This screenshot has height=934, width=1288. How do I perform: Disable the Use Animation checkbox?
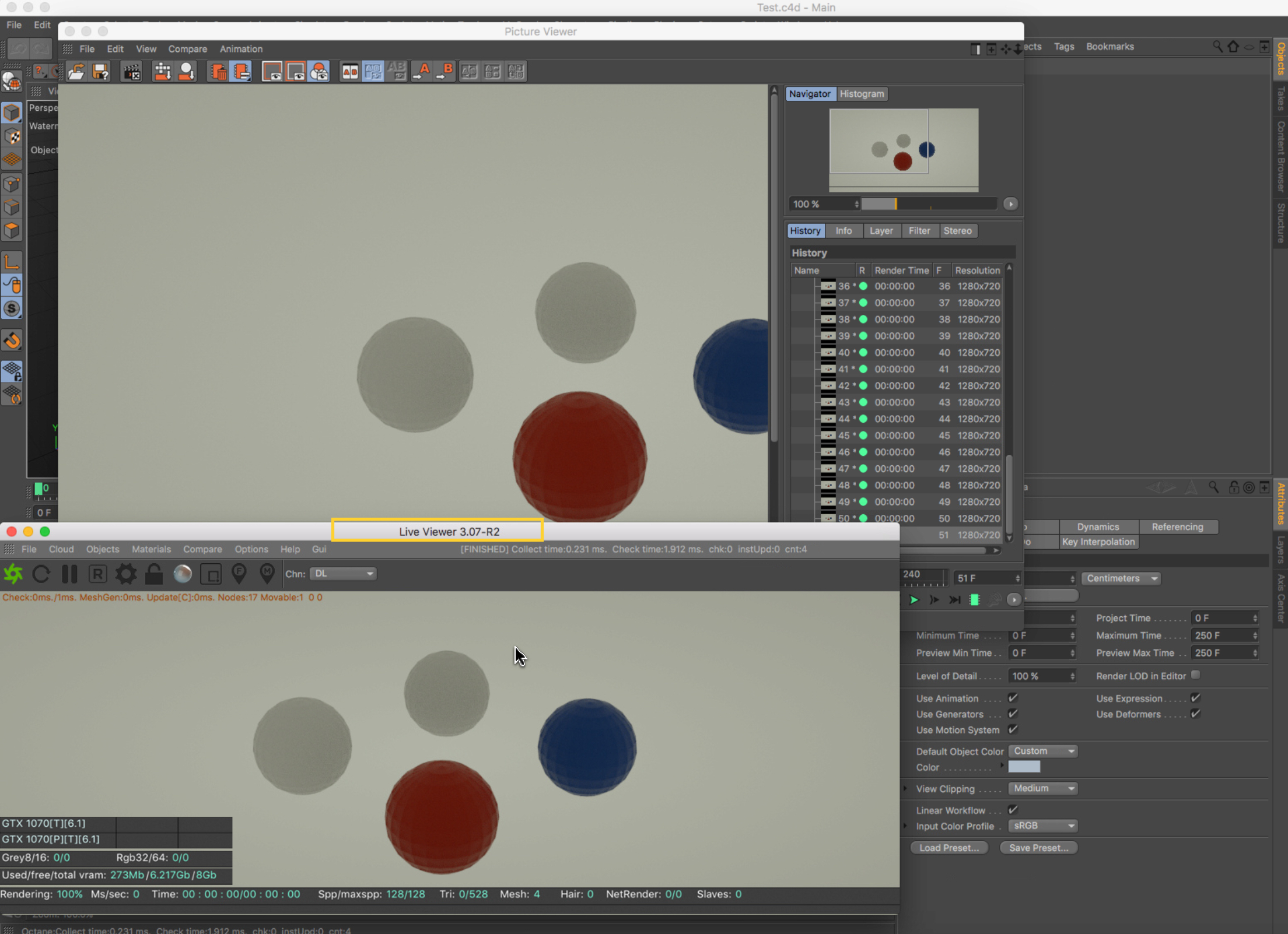click(x=1013, y=698)
